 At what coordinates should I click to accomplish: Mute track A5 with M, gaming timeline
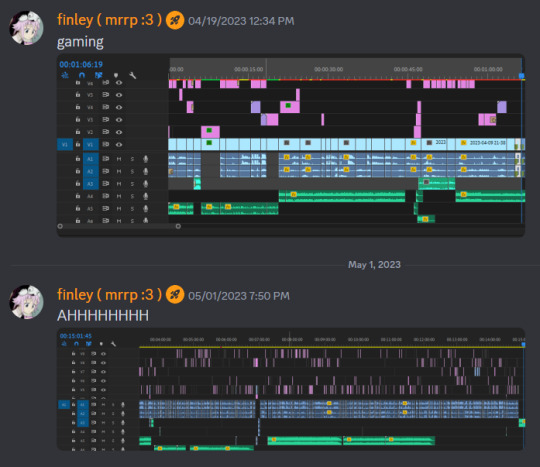coord(119,208)
